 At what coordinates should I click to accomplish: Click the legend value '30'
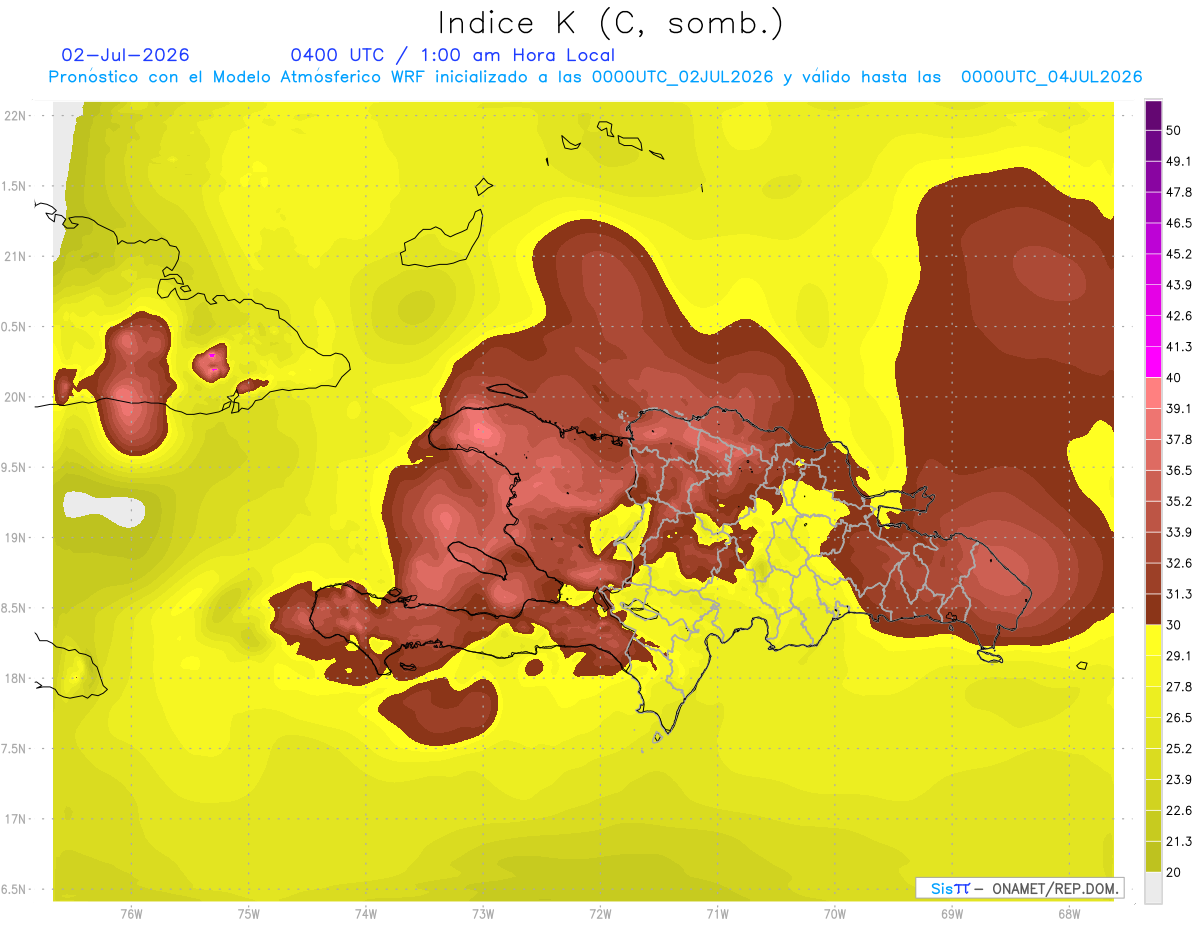(1174, 625)
